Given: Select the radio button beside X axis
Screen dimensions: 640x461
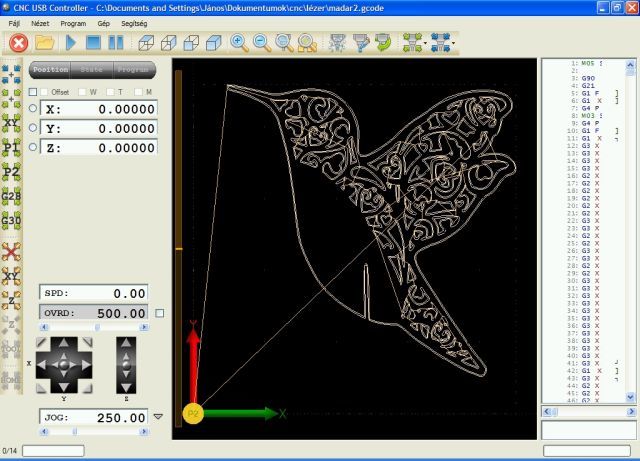Looking at the screenshot, I should [x=33, y=109].
